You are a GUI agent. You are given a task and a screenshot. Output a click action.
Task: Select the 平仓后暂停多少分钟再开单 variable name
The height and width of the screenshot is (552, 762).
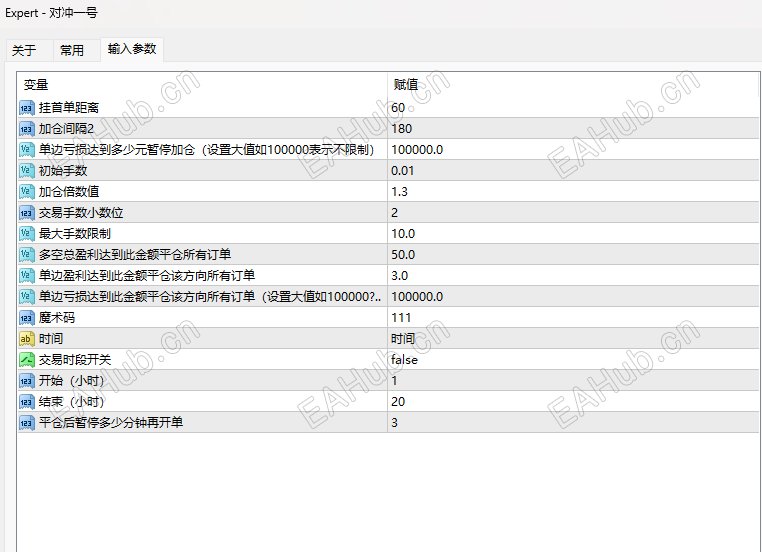tap(111, 423)
